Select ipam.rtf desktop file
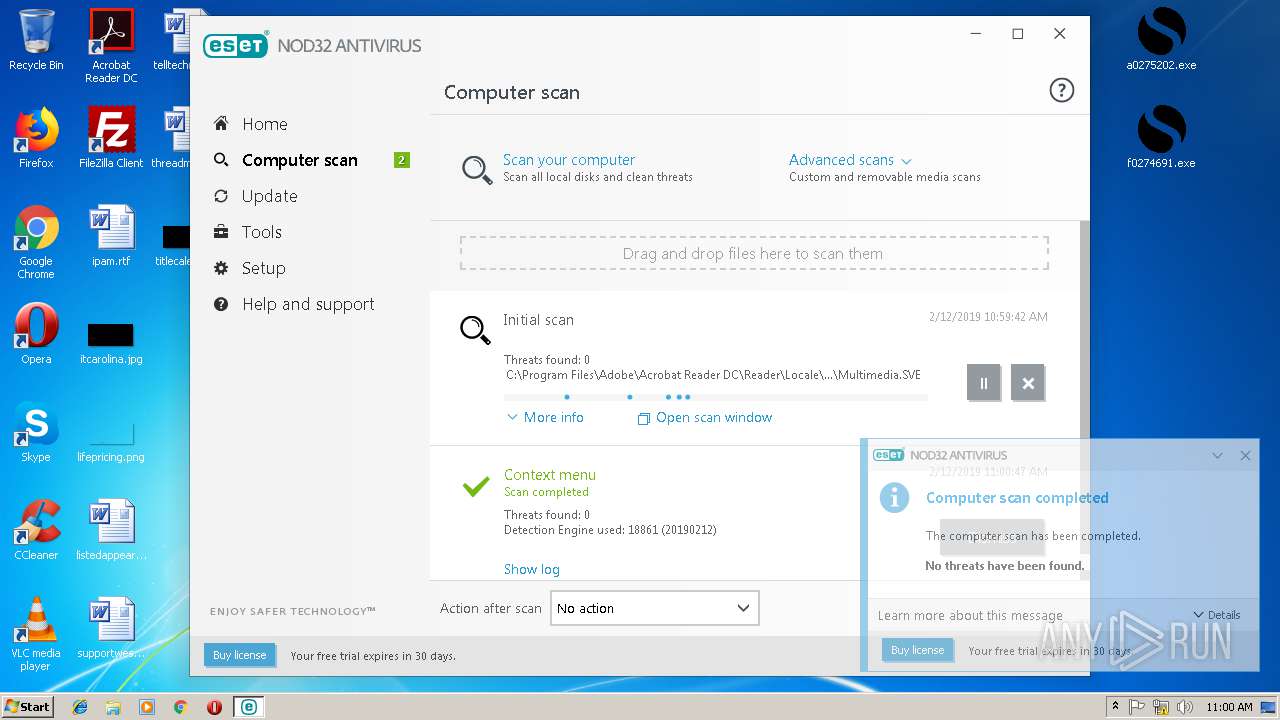Image resolution: width=1280 pixels, height=720 pixels. click(111, 236)
